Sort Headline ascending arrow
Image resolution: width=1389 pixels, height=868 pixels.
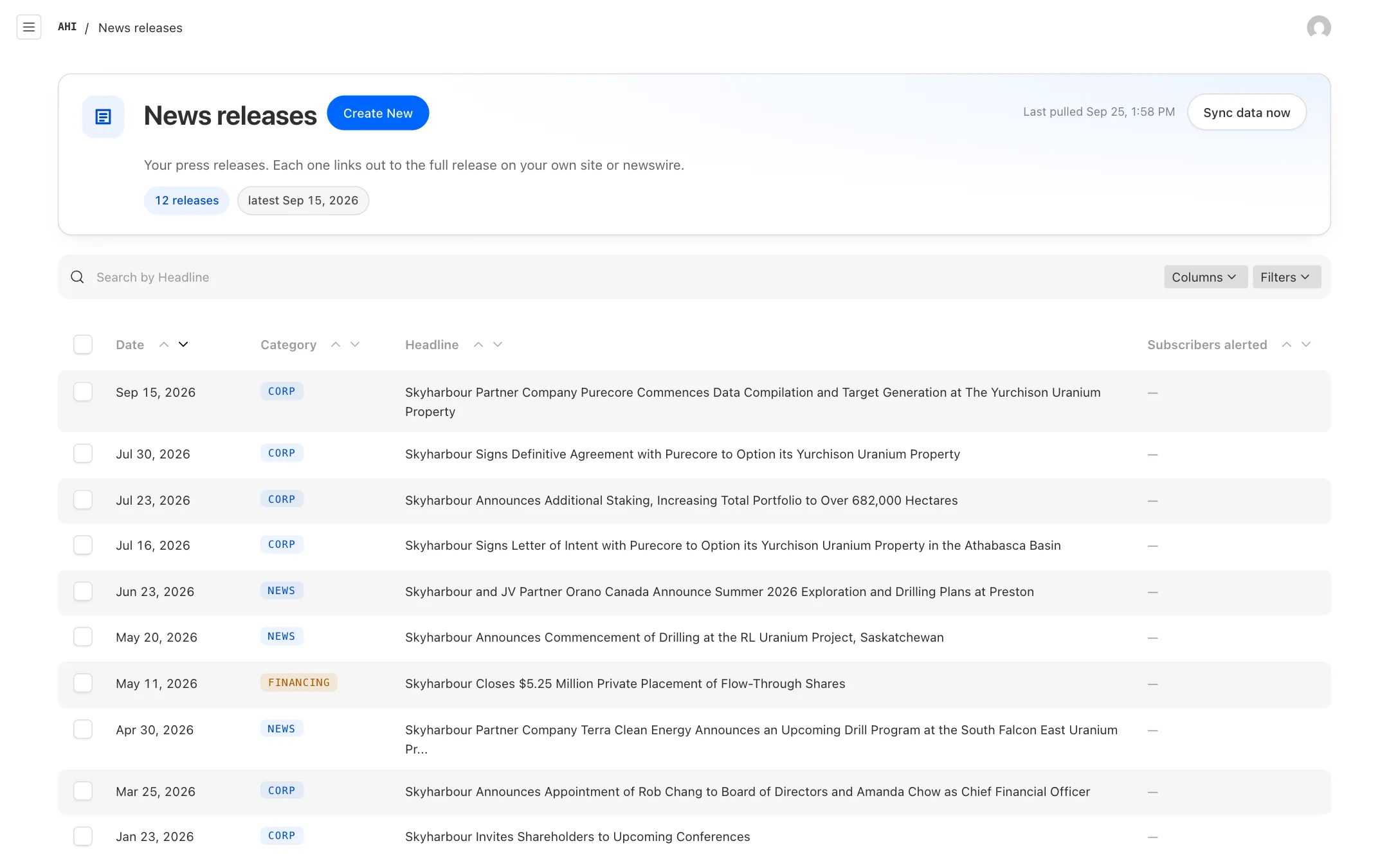pos(478,345)
